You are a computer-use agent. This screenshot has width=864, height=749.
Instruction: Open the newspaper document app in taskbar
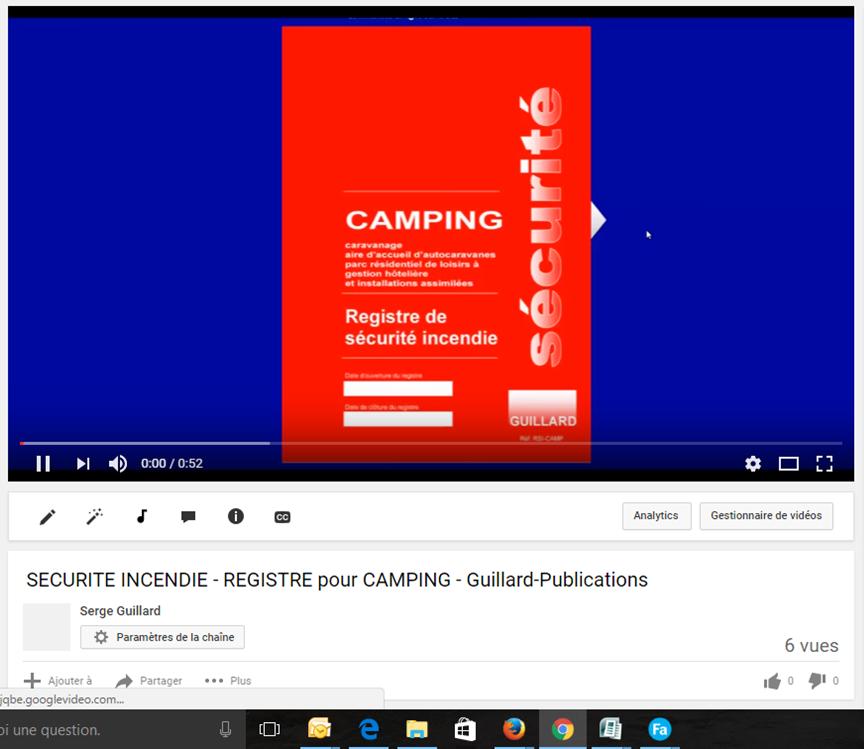tap(611, 729)
